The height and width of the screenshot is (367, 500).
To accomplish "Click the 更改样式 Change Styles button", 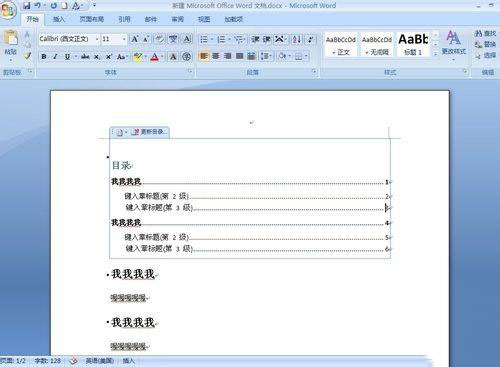I will [454, 46].
